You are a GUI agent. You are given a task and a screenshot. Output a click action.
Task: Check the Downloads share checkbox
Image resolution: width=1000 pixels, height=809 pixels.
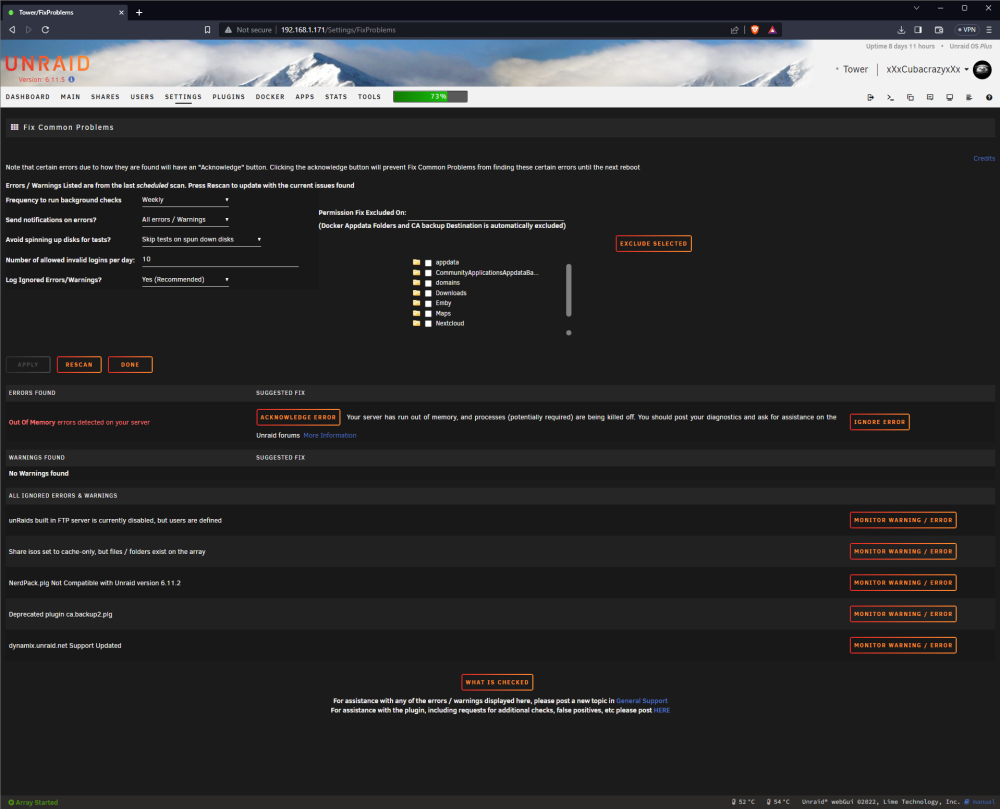[429, 293]
